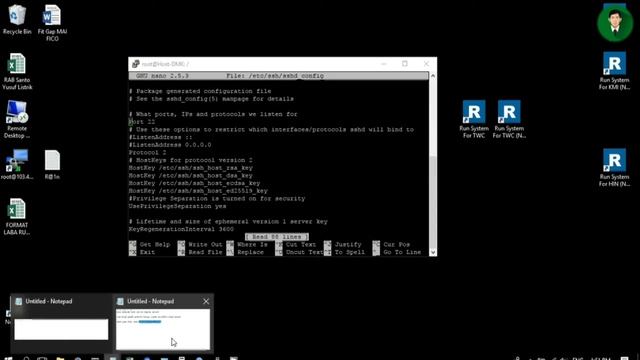Click the HostKey ssh_host_ed25519_key line
Screen dimensions: 640x360
pyautogui.click(x=198, y=191)
